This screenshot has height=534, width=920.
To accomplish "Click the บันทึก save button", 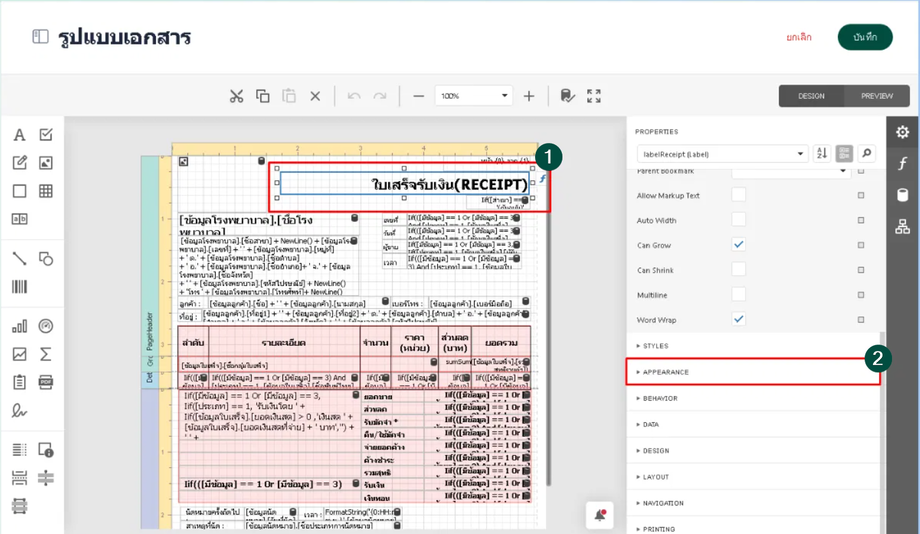I will pos(865,37).
